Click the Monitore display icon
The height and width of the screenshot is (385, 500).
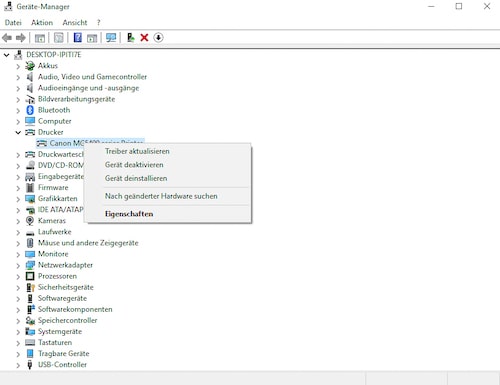[30, 254]
